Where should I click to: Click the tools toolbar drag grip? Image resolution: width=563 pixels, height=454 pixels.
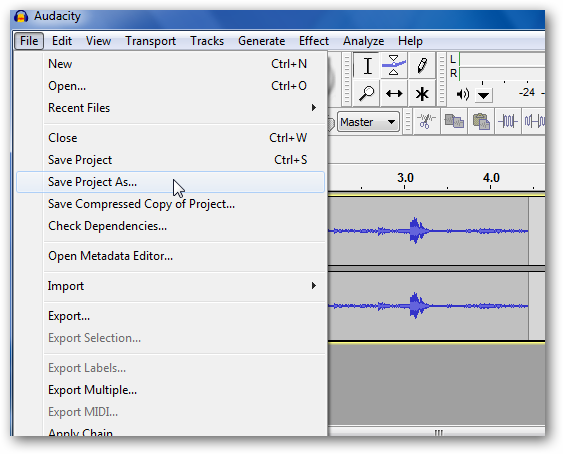[x=346, y=79]
